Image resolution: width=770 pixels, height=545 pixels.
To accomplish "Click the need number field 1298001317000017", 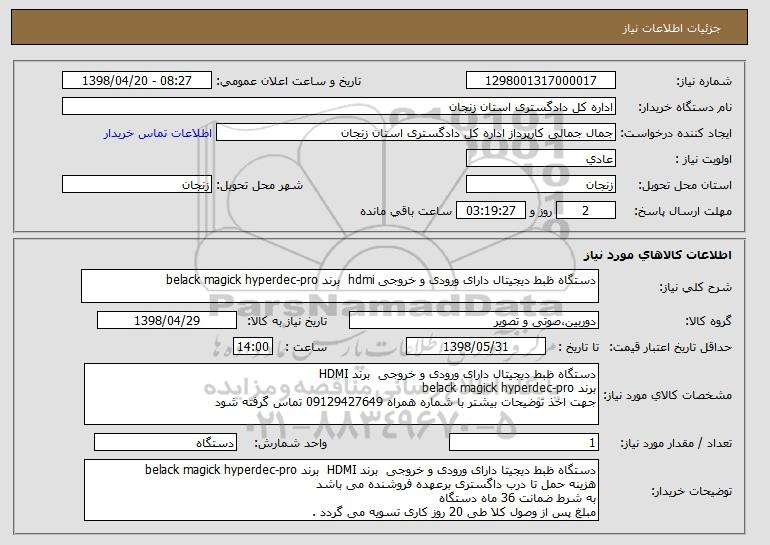I will [541, 81].
